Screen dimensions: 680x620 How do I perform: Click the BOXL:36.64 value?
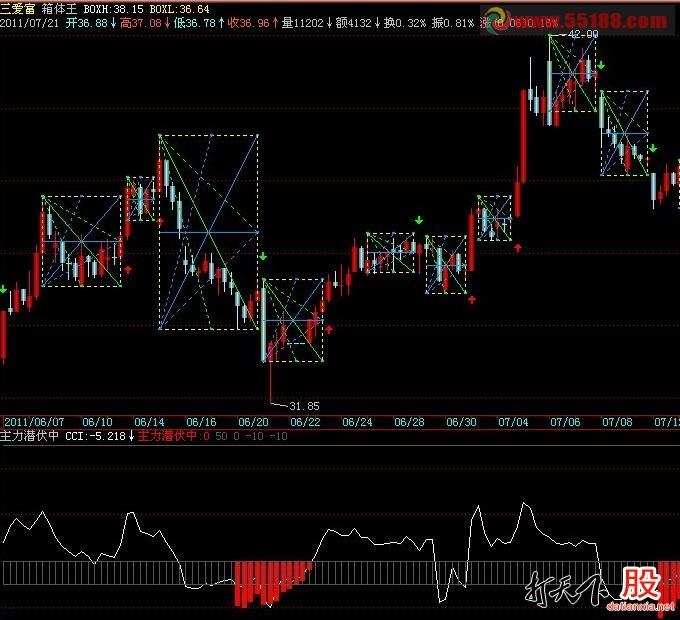(179, 9)
